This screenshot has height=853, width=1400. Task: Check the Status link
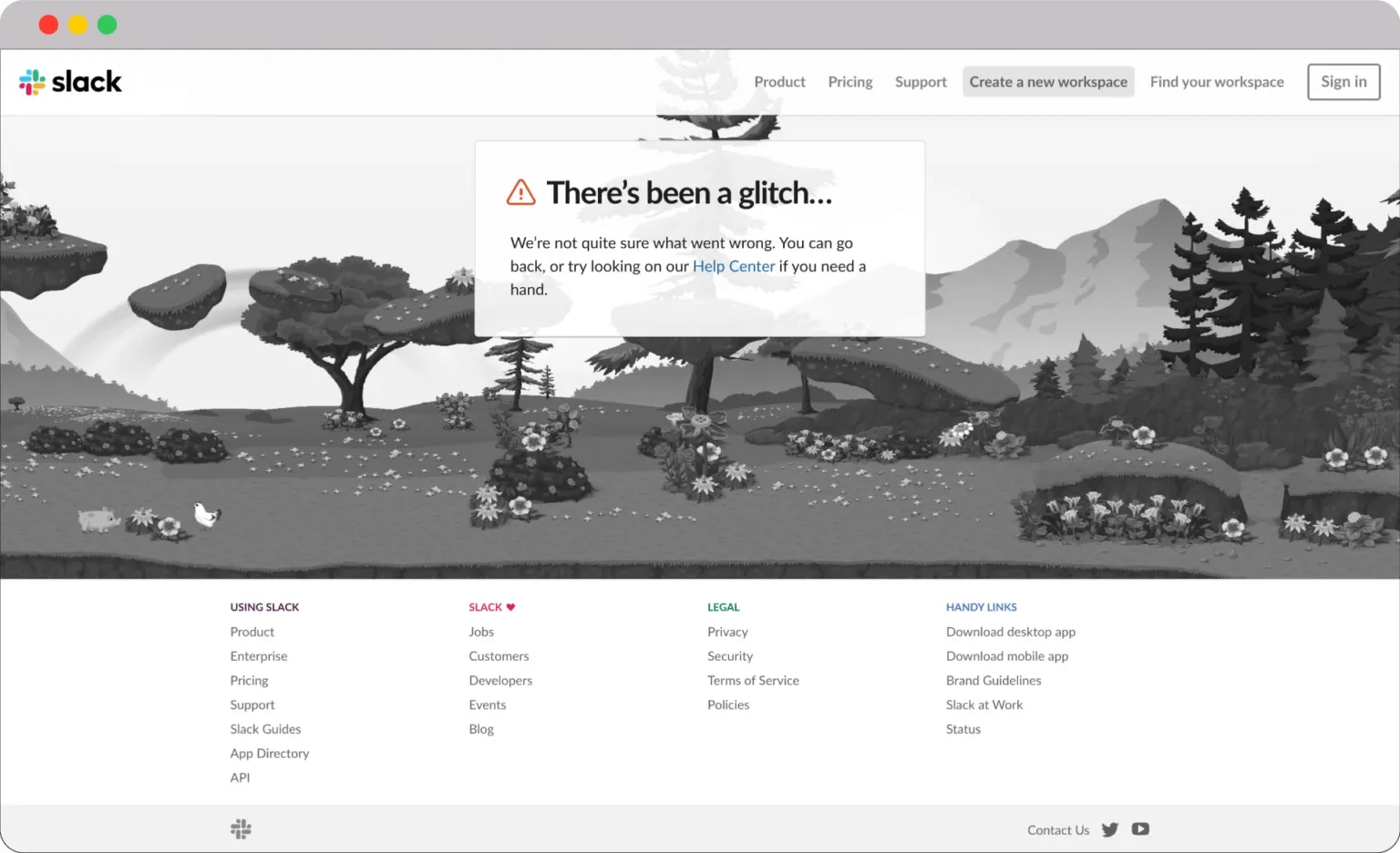tap(963, 729)
